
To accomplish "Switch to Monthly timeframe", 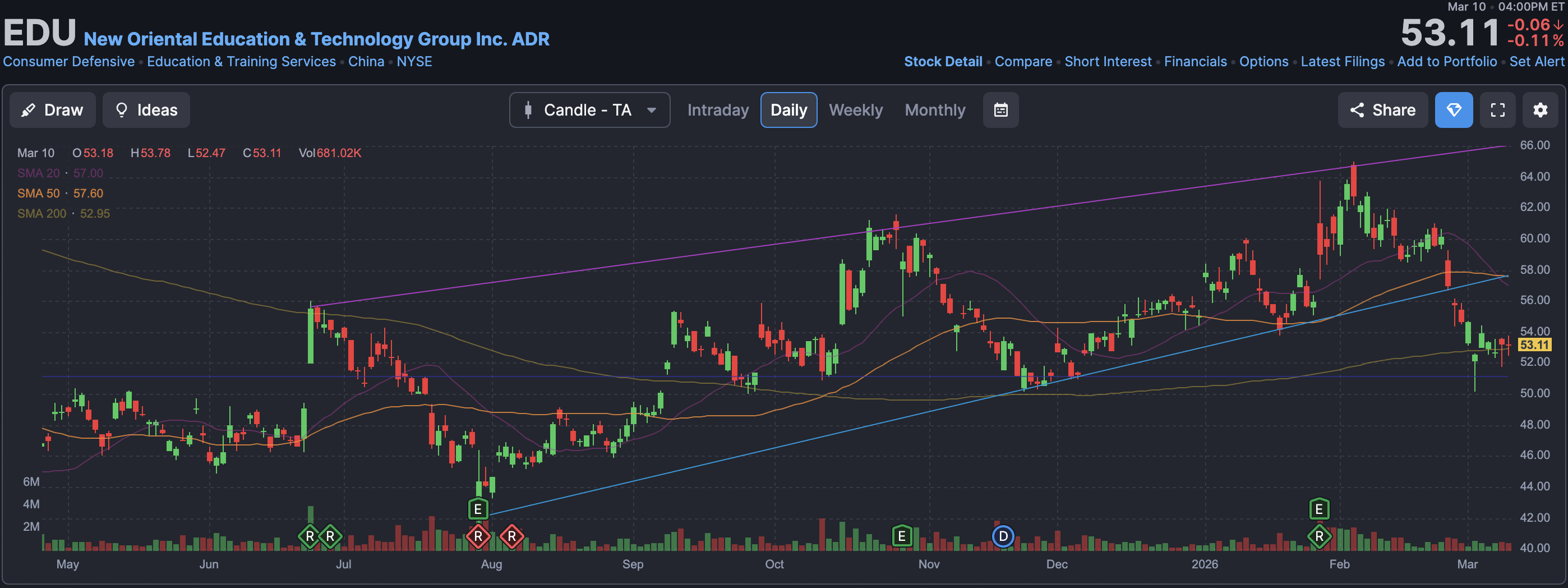I will click(x=935, y=110).
